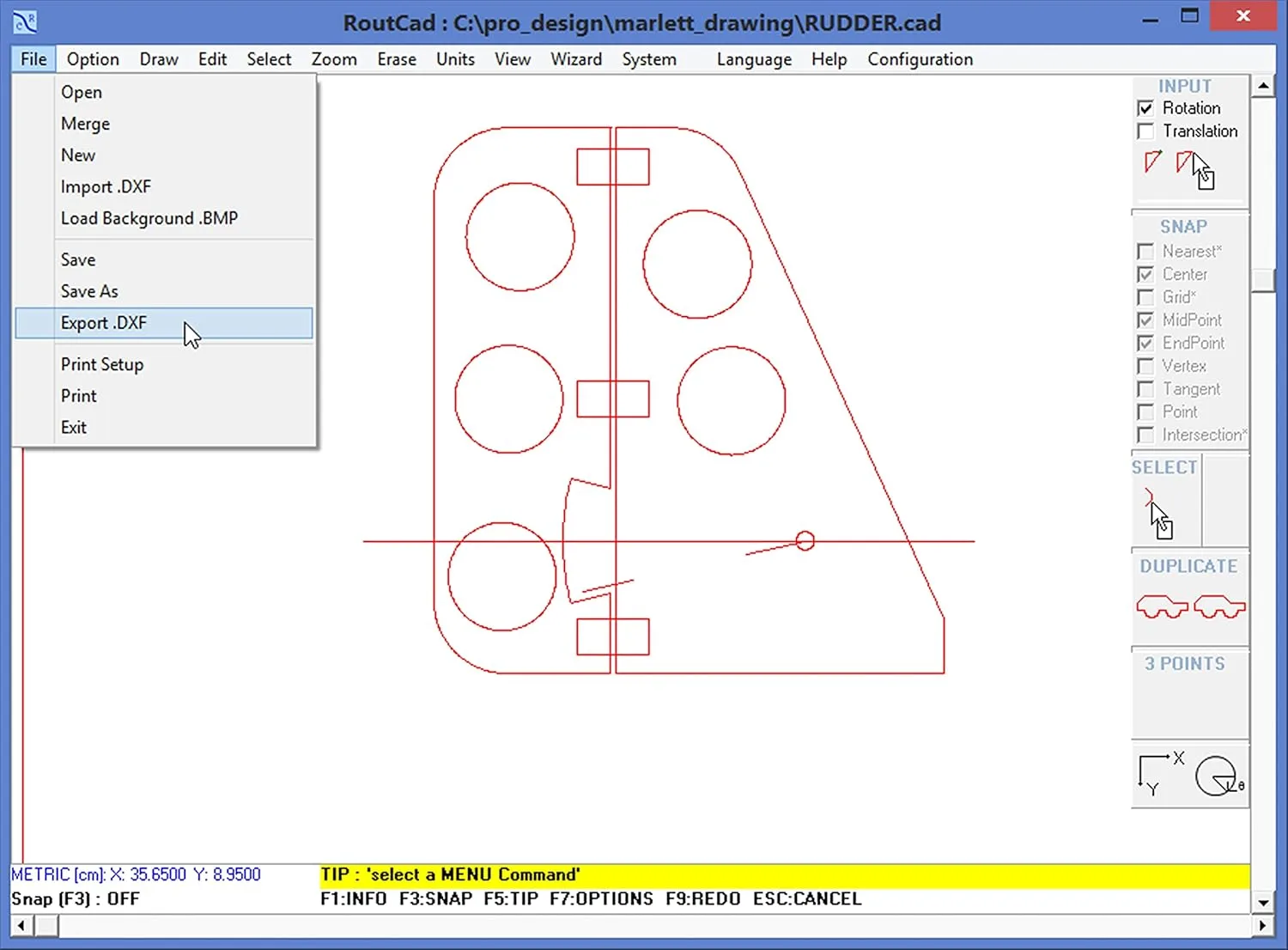Disable the Center snap checkbox

coord(1145,274)
